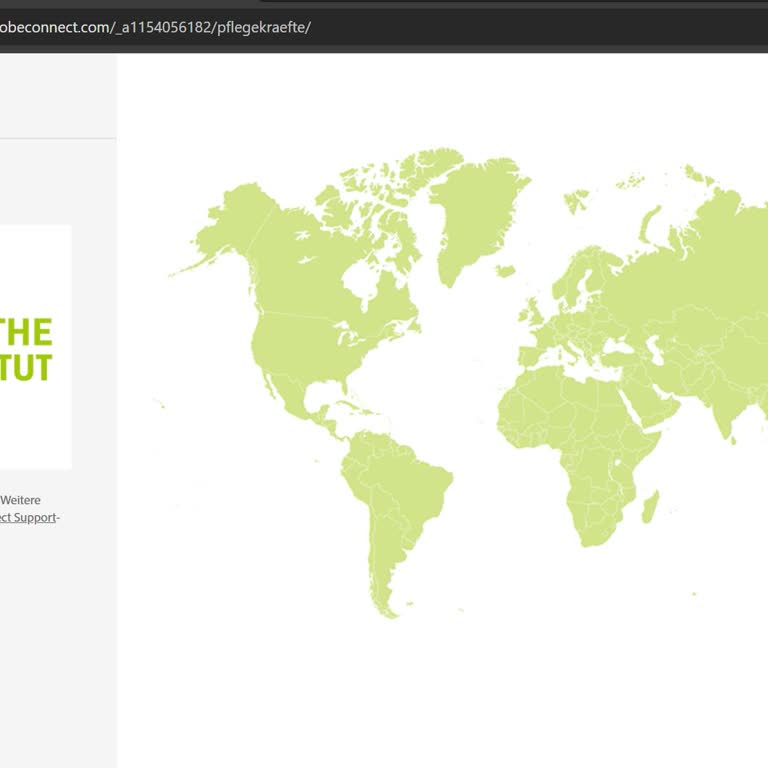Click the Hawaii islands dot on the map
Viewport: 768px width, 768px height.
(x=160, y=403)
